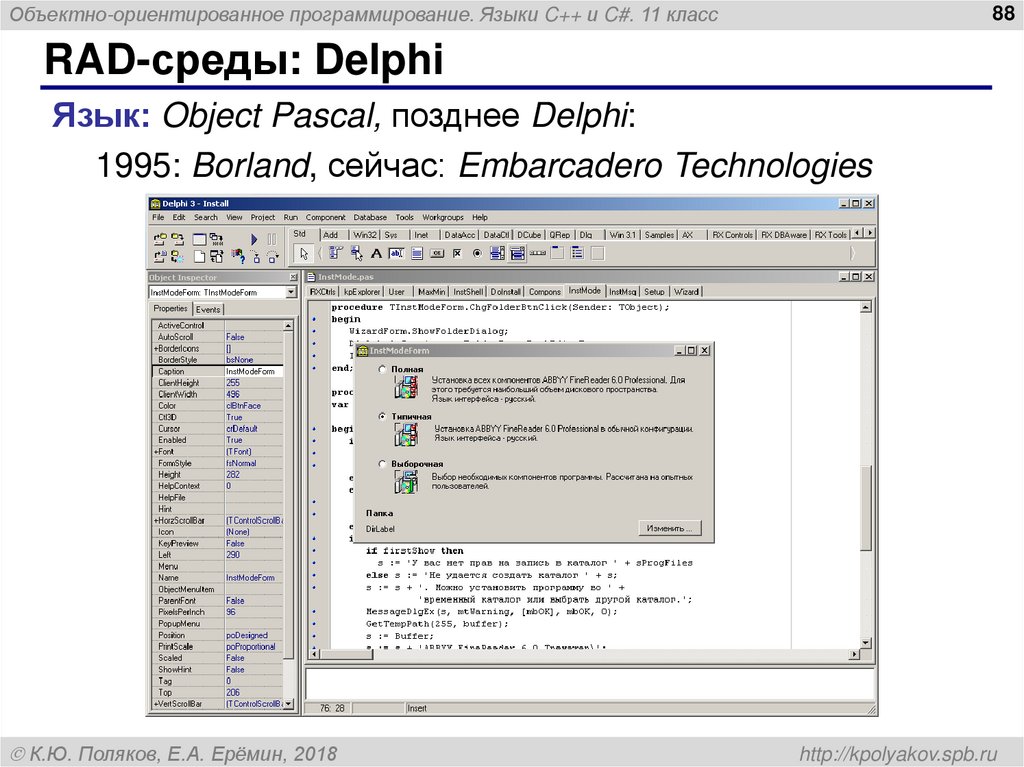This screenshot has height=767, width=1024.
Task: Pick the GroupBox component icon
Action: (557, 253)
